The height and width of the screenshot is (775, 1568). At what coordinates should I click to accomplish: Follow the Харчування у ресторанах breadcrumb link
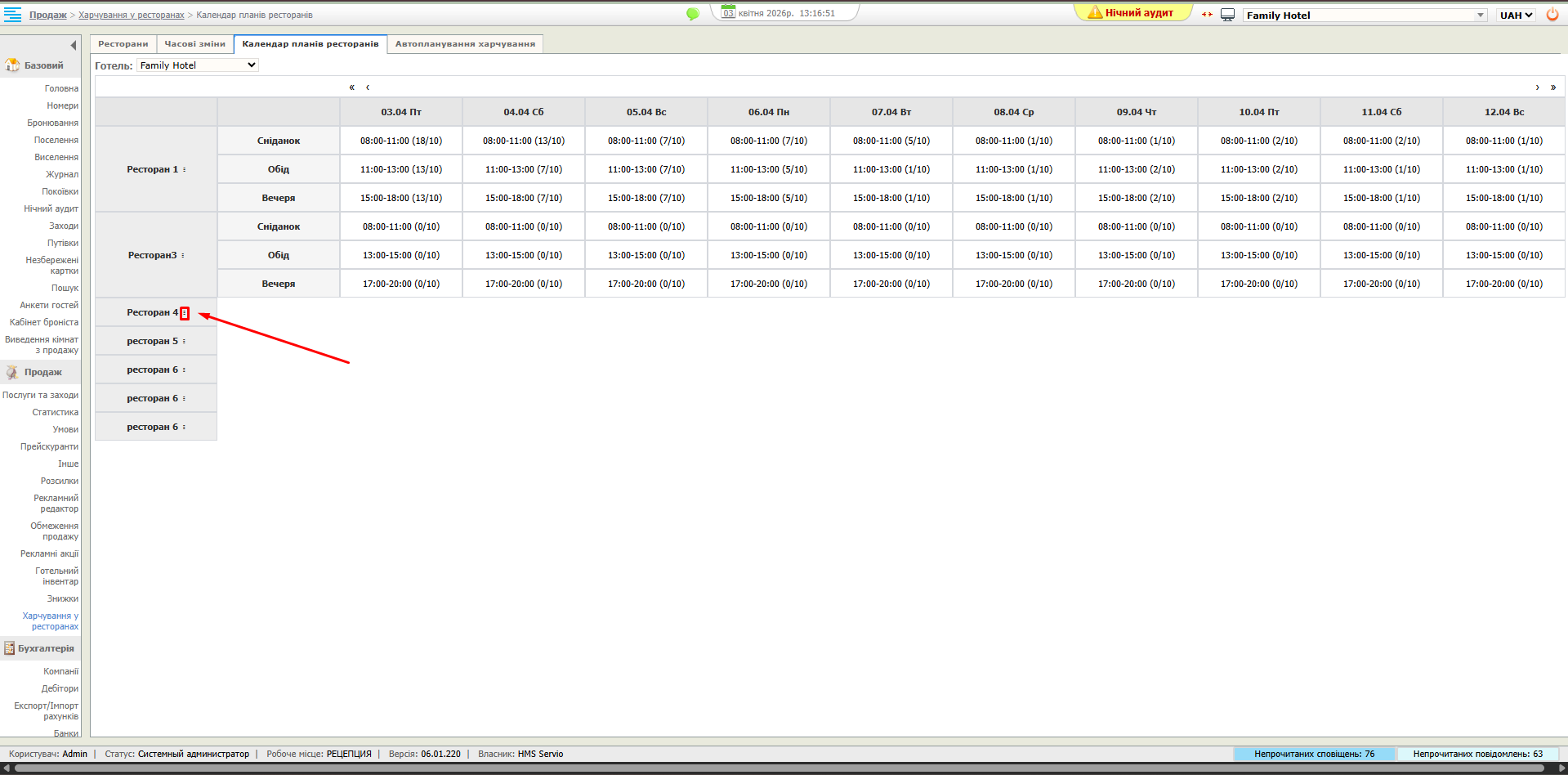[131, 15]
